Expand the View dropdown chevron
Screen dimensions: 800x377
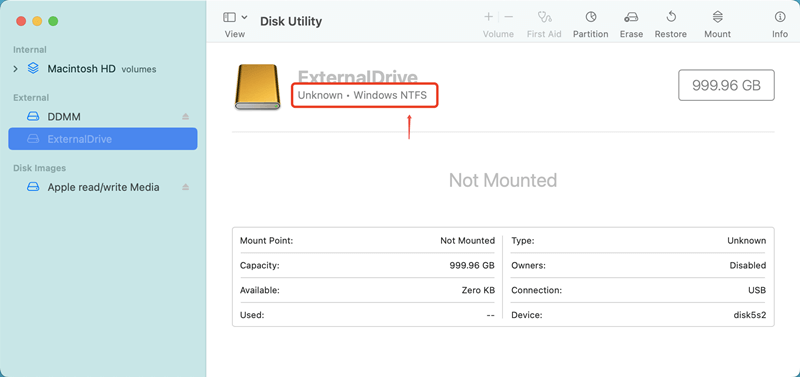point(244,17)
